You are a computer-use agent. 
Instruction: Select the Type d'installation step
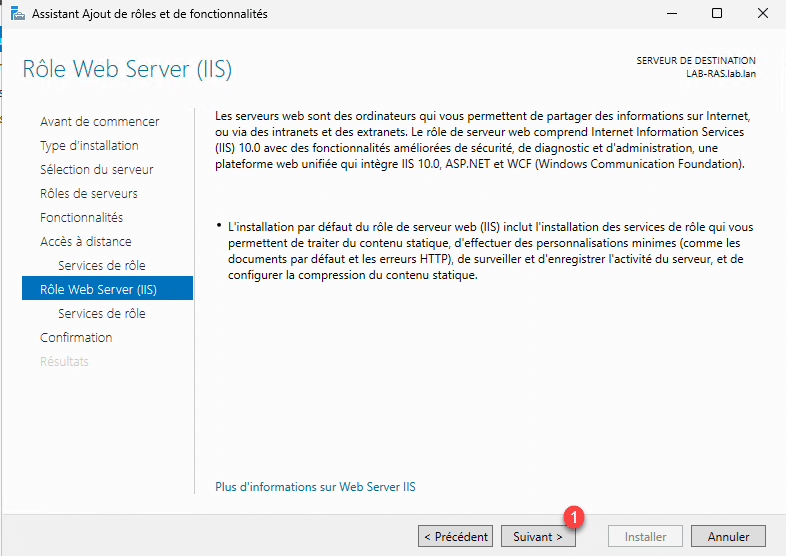[x=89, y=145]
